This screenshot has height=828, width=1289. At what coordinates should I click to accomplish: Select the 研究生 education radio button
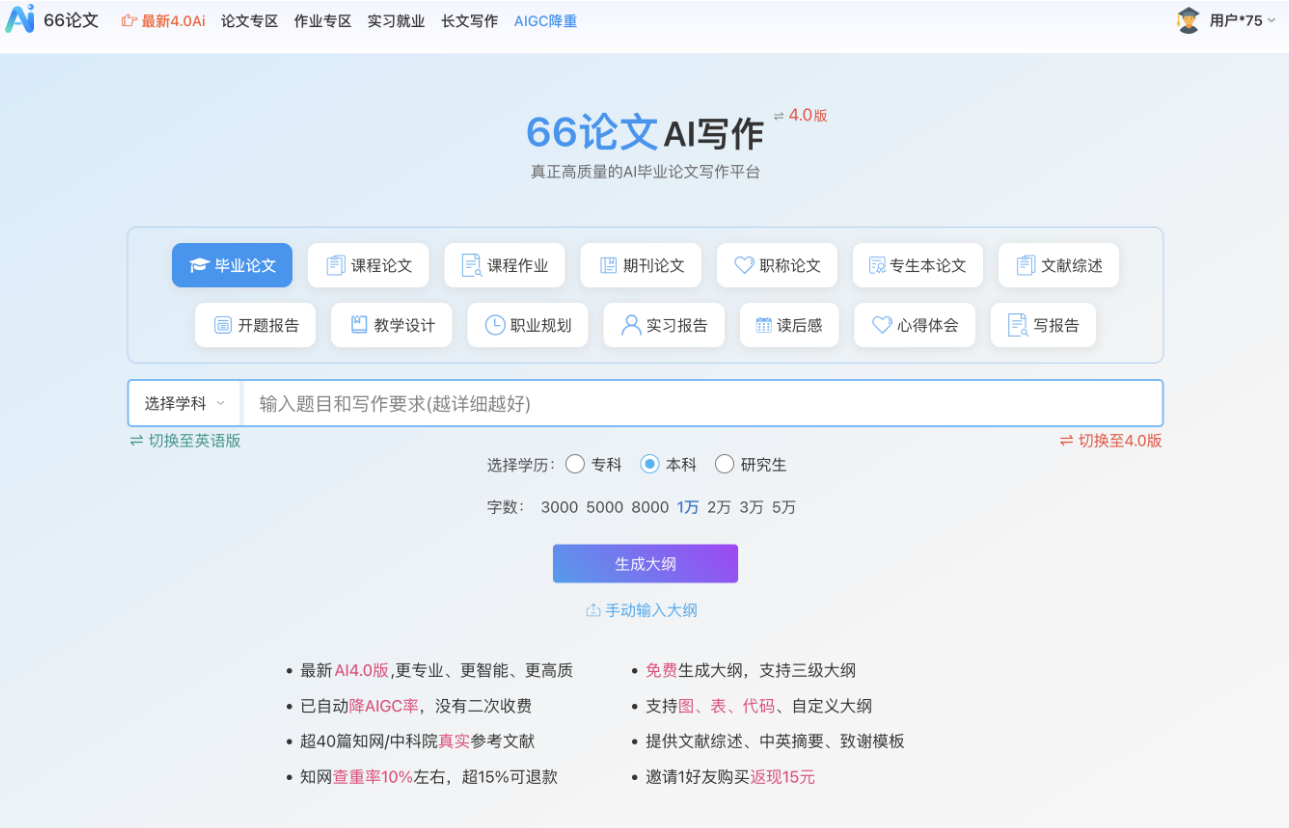coord(725,464)
